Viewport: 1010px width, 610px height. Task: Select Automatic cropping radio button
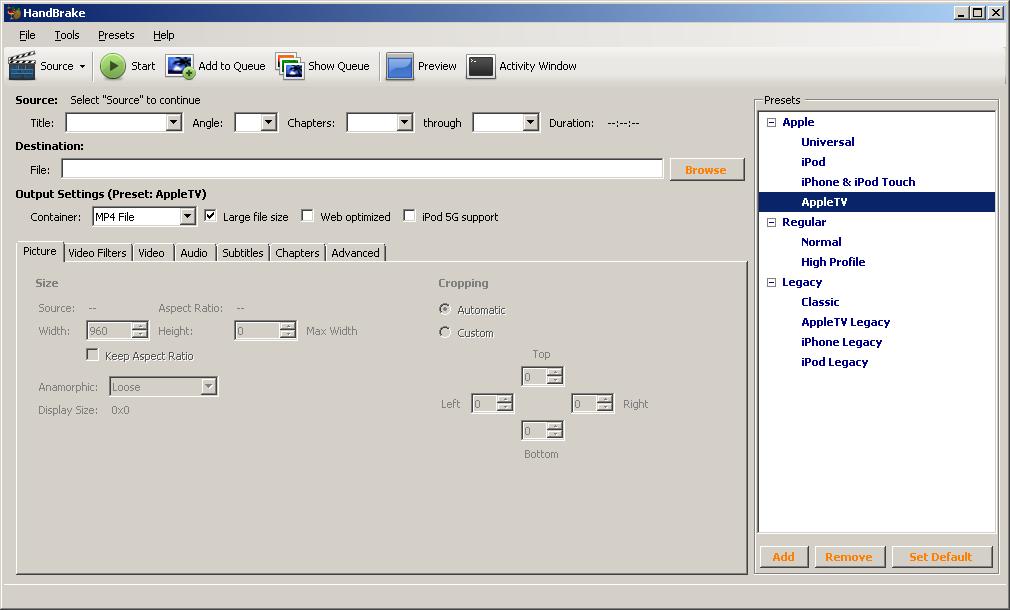tap(444, 309)
